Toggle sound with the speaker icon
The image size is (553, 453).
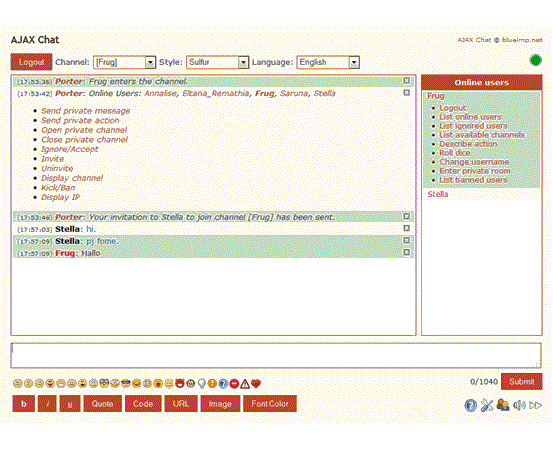click(x=519, y=405)
